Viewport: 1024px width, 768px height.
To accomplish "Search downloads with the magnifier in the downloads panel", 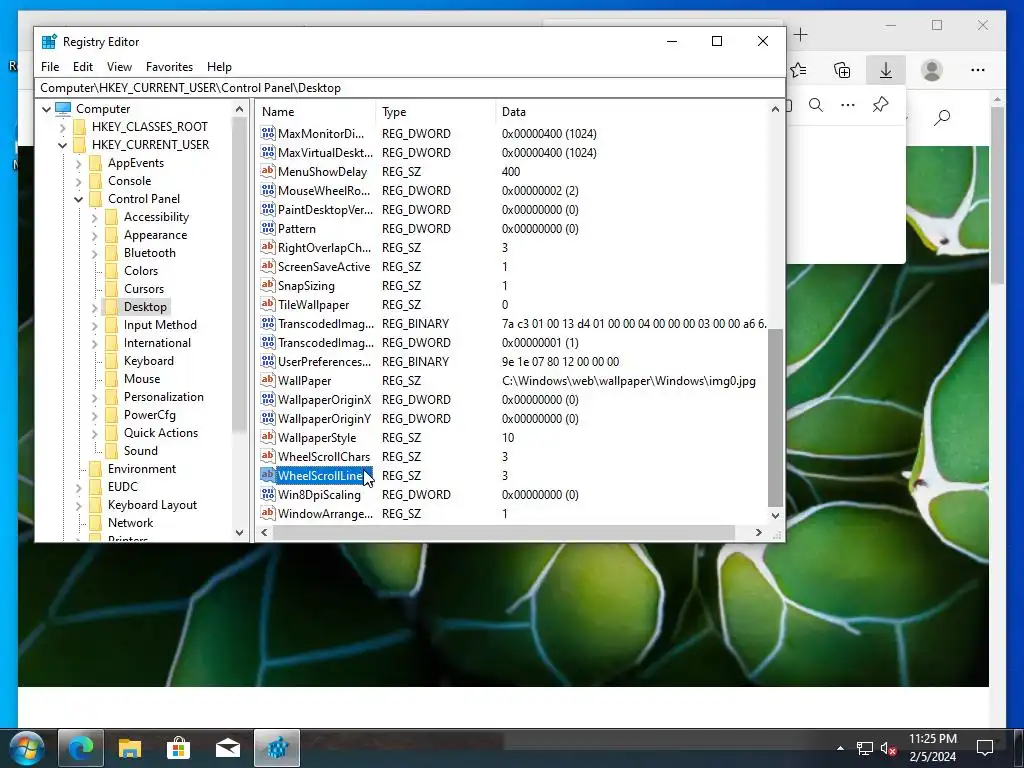I will [816, 105].
